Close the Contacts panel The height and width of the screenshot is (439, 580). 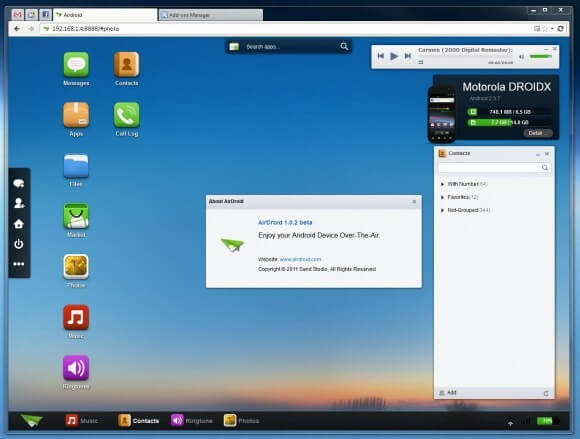pyautogui.click(x=547, y=153)
